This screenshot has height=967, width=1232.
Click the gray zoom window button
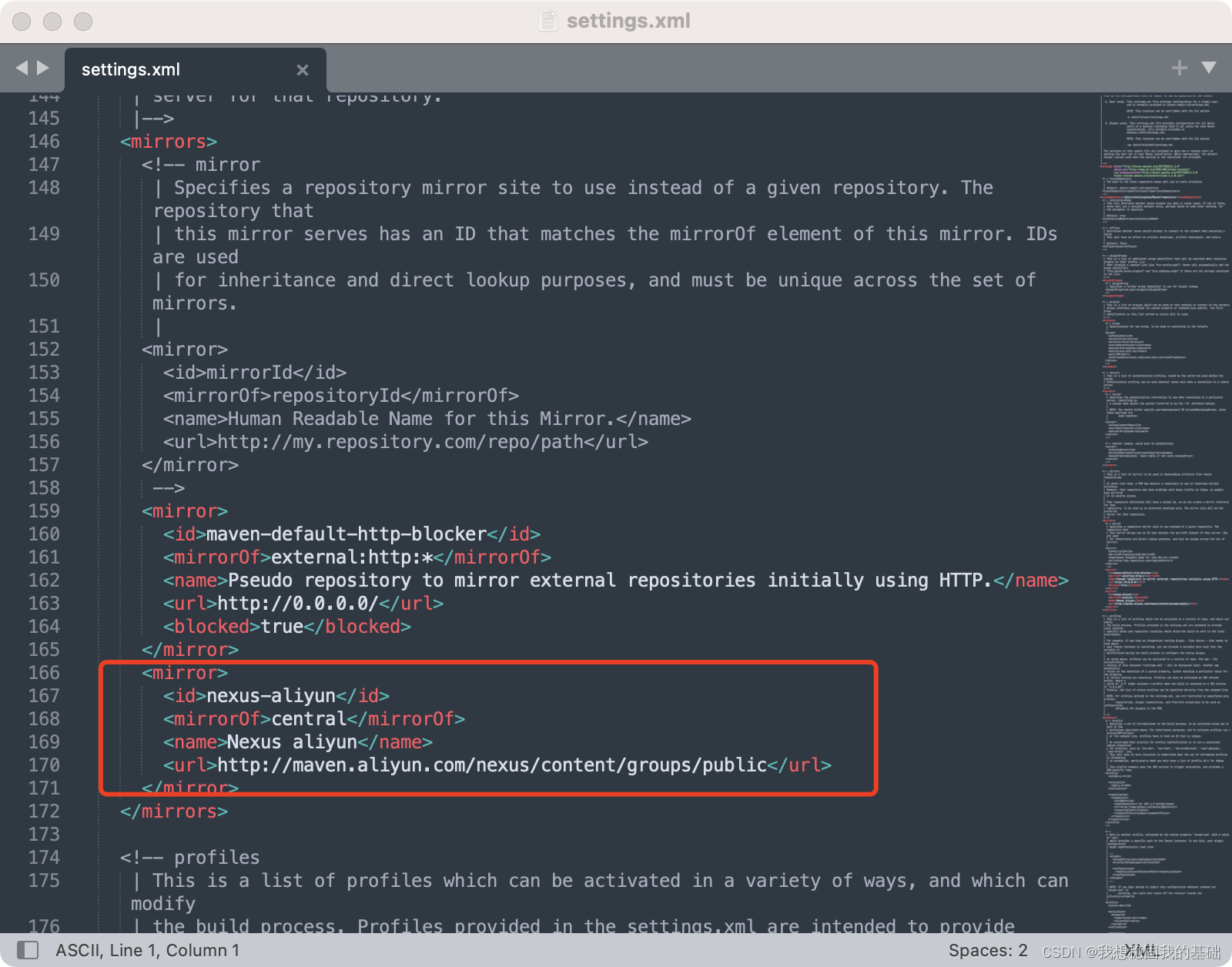pyautogui.click(x=83, y=22)
